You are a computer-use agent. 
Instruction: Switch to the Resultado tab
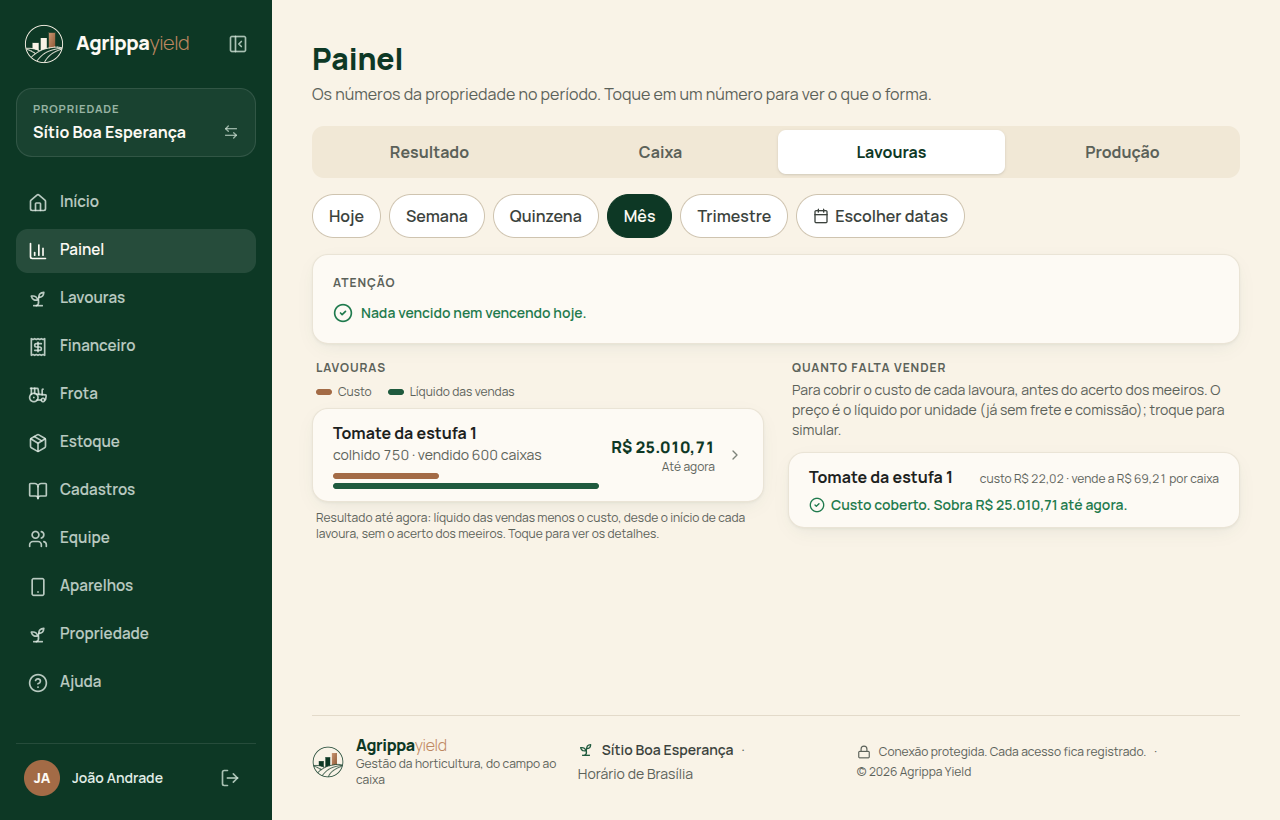[x=429, y=152]
